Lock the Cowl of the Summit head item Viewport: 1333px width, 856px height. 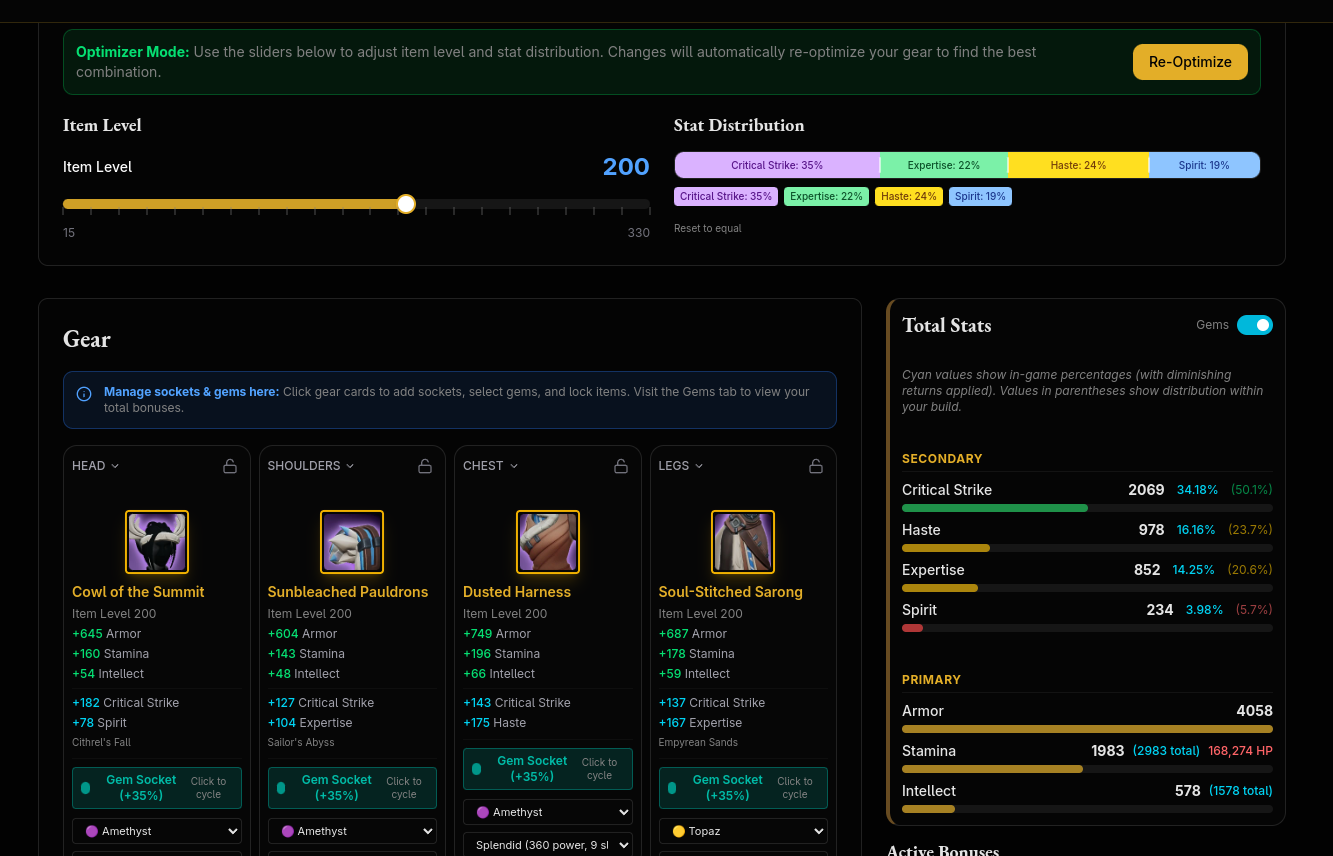pyautogui.click(x=229, y=465)
